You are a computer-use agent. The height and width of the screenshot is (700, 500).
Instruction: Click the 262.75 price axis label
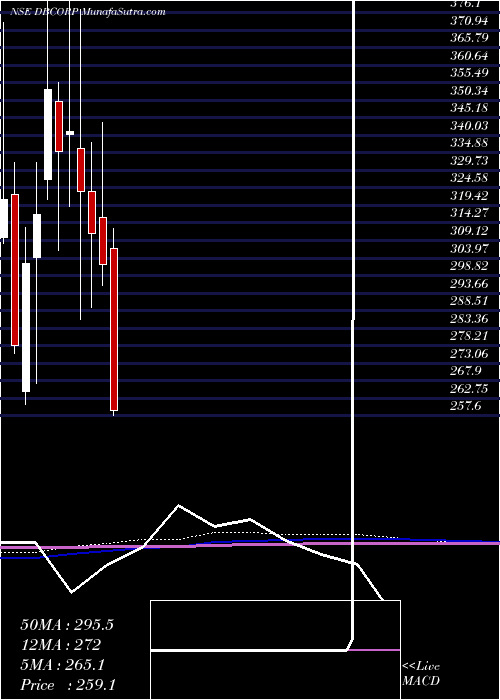(470, 389)
